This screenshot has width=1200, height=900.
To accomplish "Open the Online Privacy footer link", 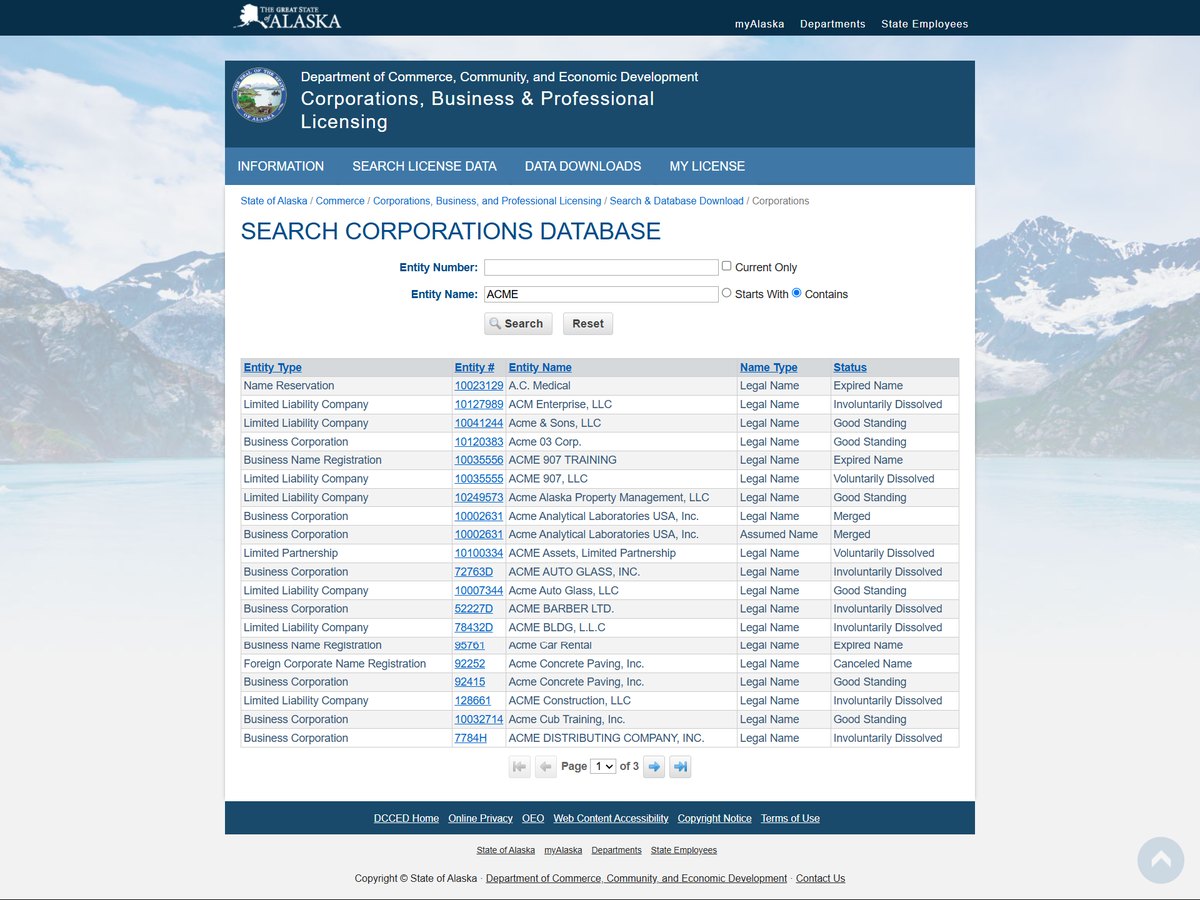I will click(x=480, y=818).
